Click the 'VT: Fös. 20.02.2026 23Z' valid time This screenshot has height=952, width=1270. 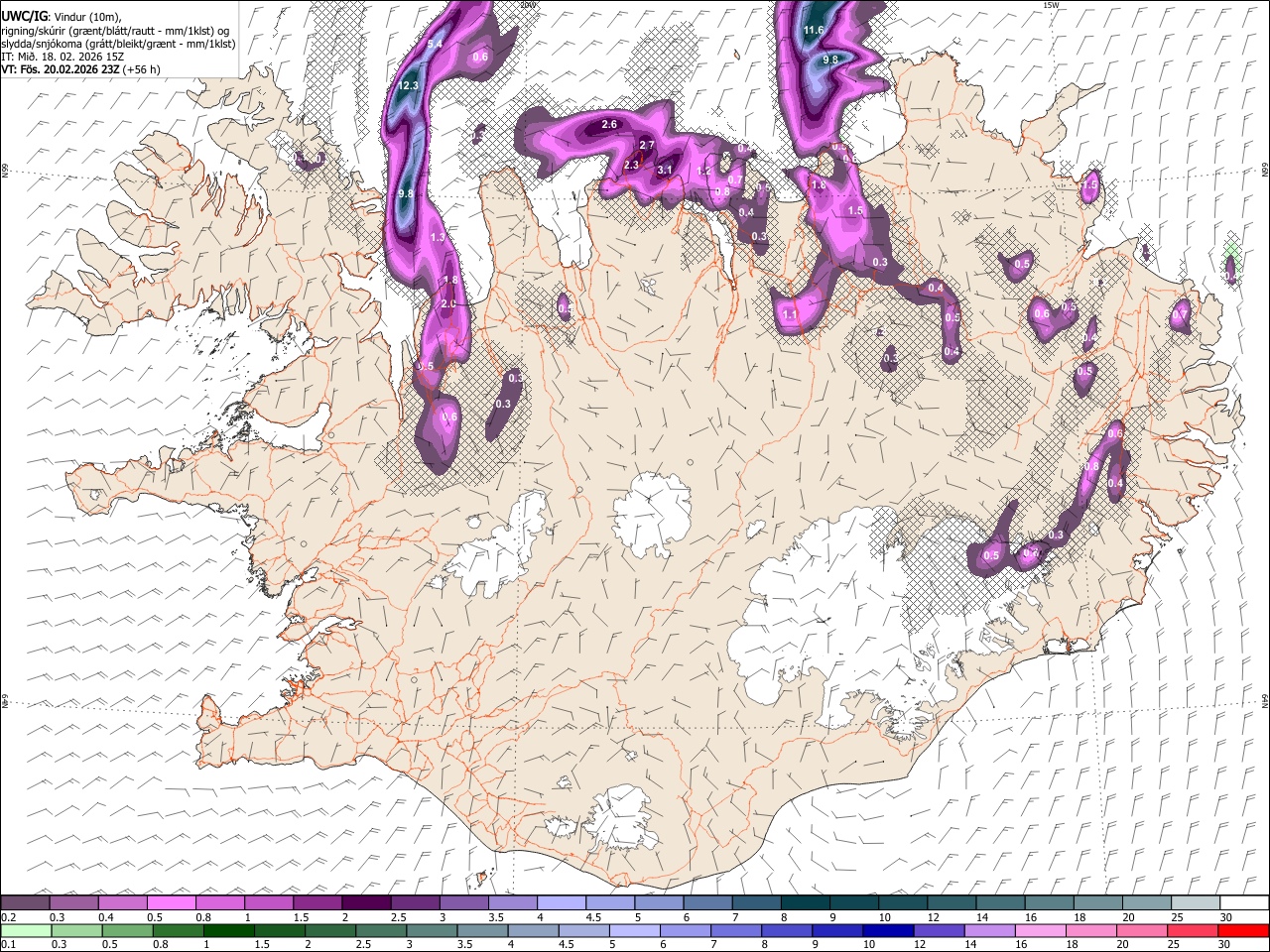(x=61, y=69)
